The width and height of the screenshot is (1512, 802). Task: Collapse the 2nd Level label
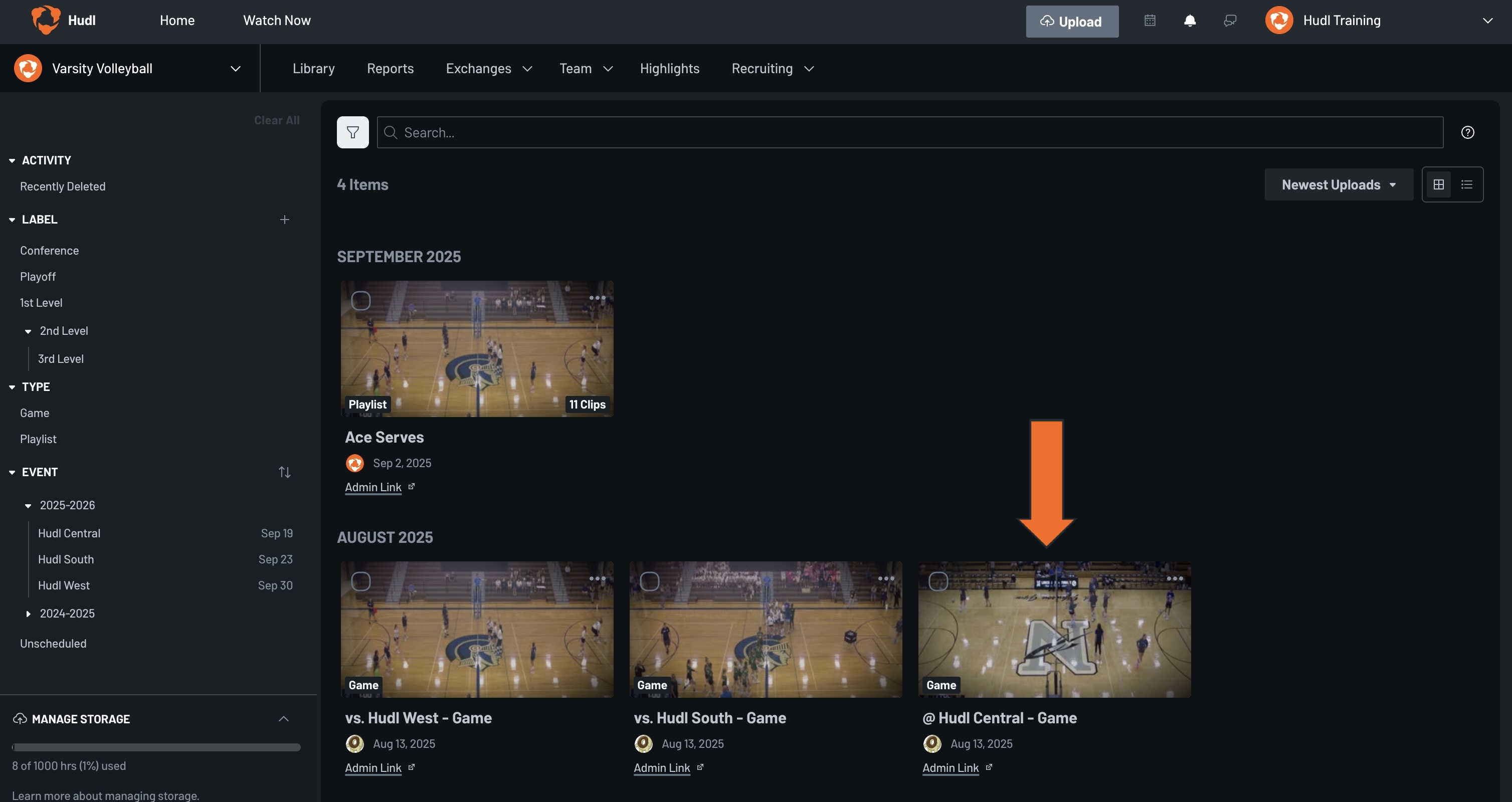click(x=28, y=331)
